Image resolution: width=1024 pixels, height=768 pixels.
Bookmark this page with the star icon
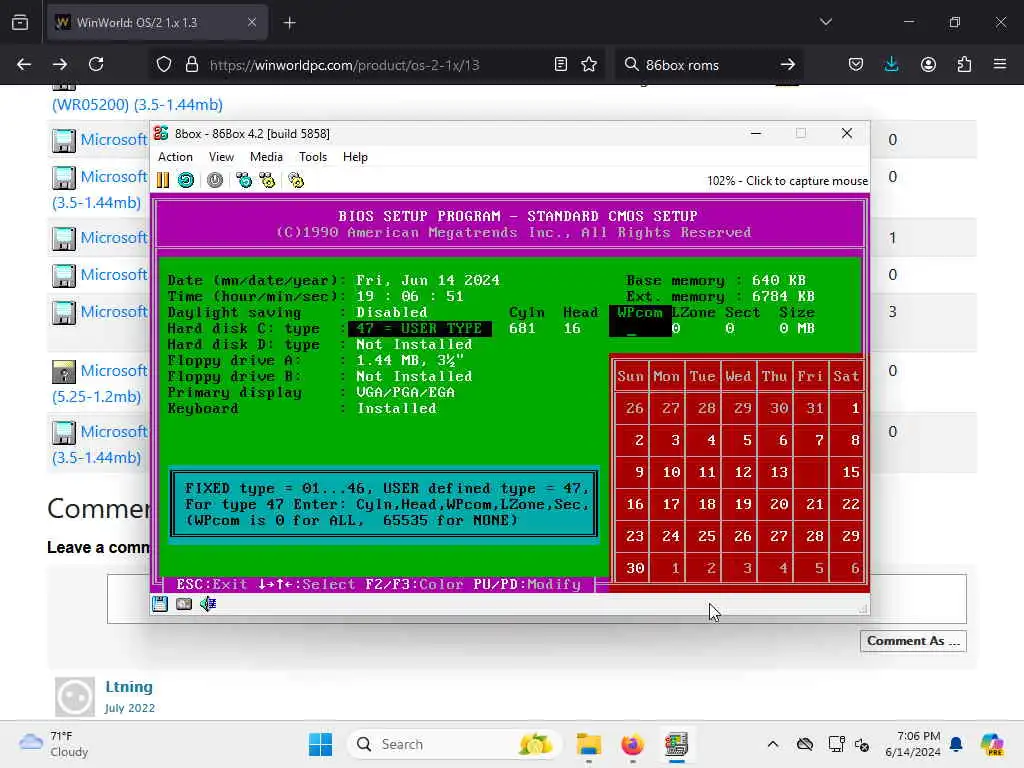coord(589,64)
